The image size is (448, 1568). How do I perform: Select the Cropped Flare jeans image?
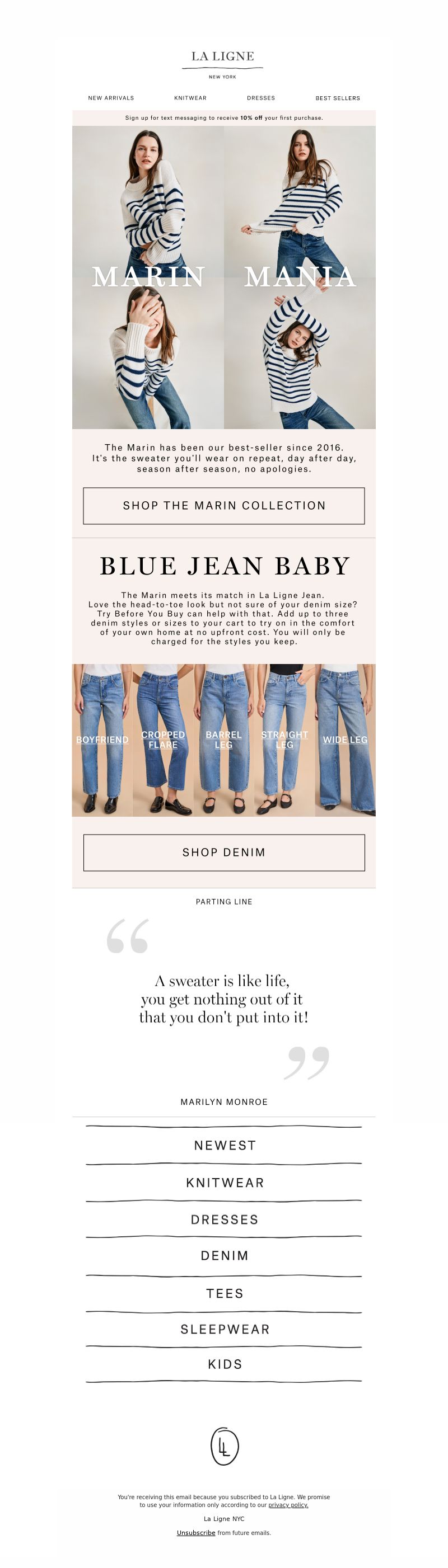[x=163, y=740]
